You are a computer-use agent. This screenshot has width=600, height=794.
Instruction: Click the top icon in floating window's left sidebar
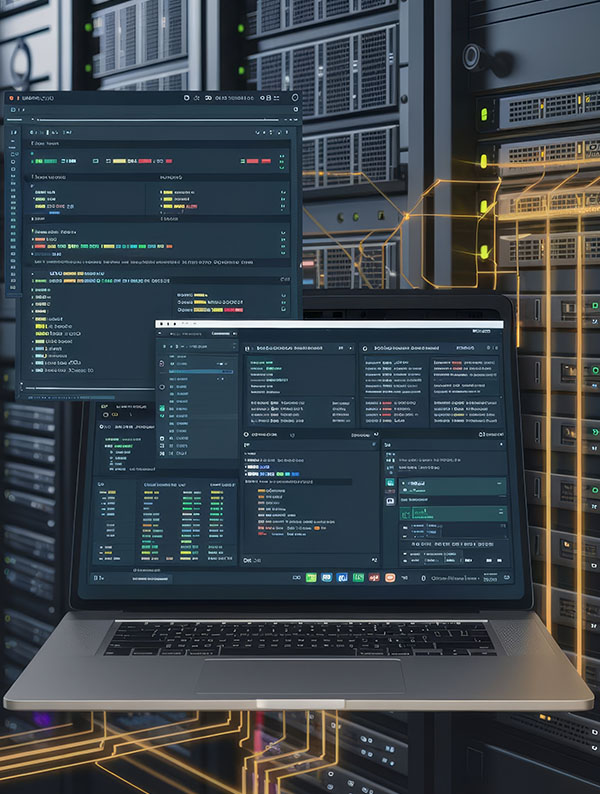pyautogui.click(x=11, y=132)
